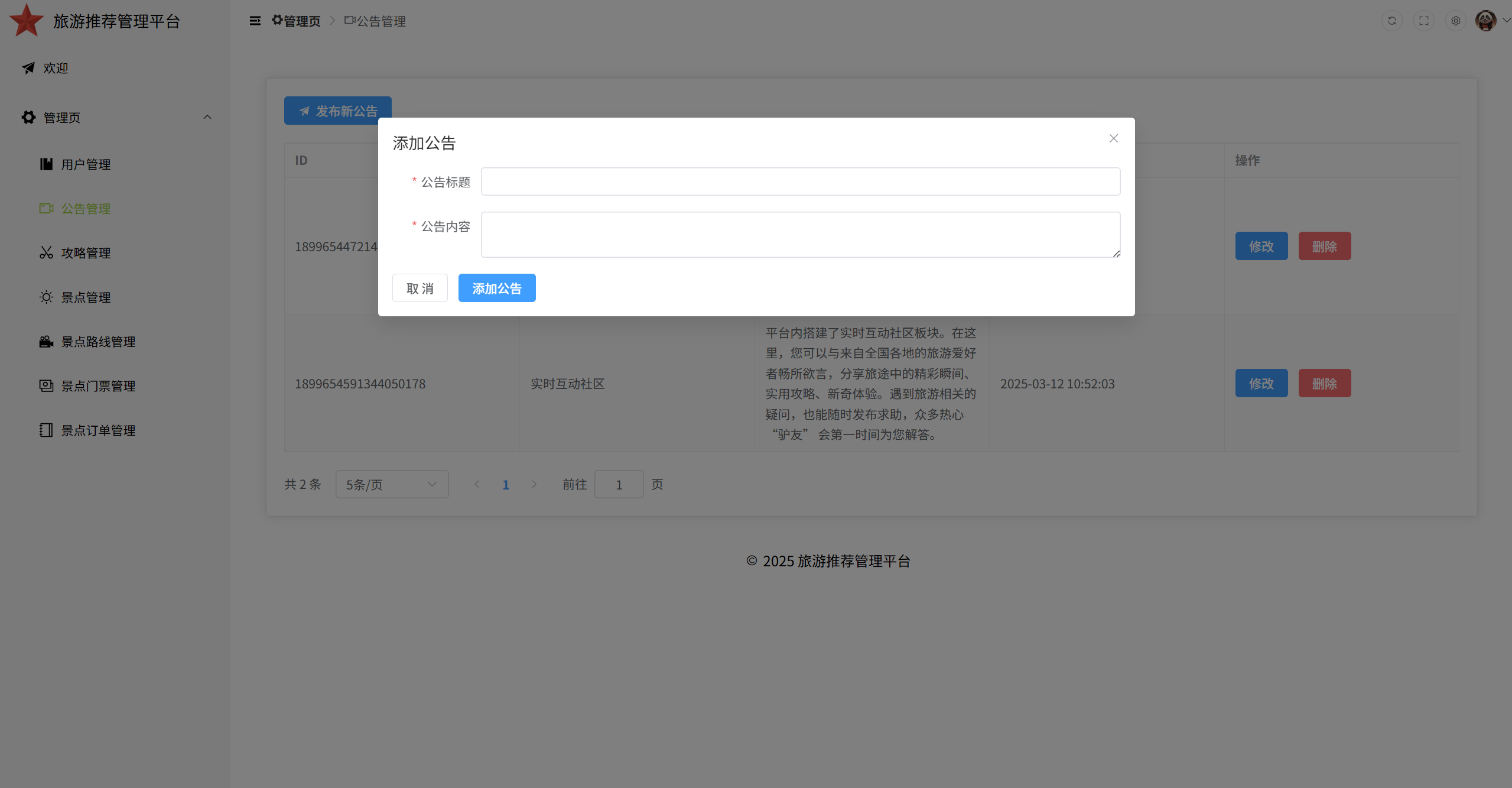Focus the 公告标题 input field
This screenshot has height=788, width=1512.
(x=800, y=181)
